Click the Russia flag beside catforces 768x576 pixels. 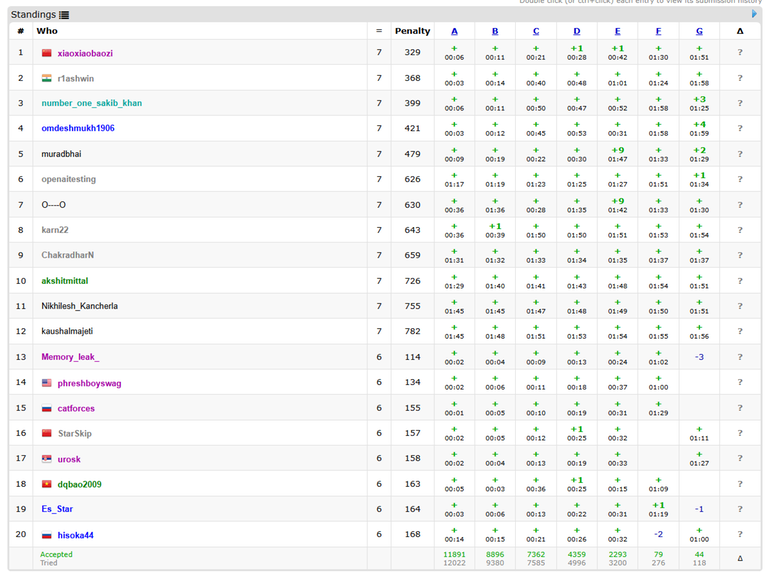pyautogui.click(x=46, y=408)
